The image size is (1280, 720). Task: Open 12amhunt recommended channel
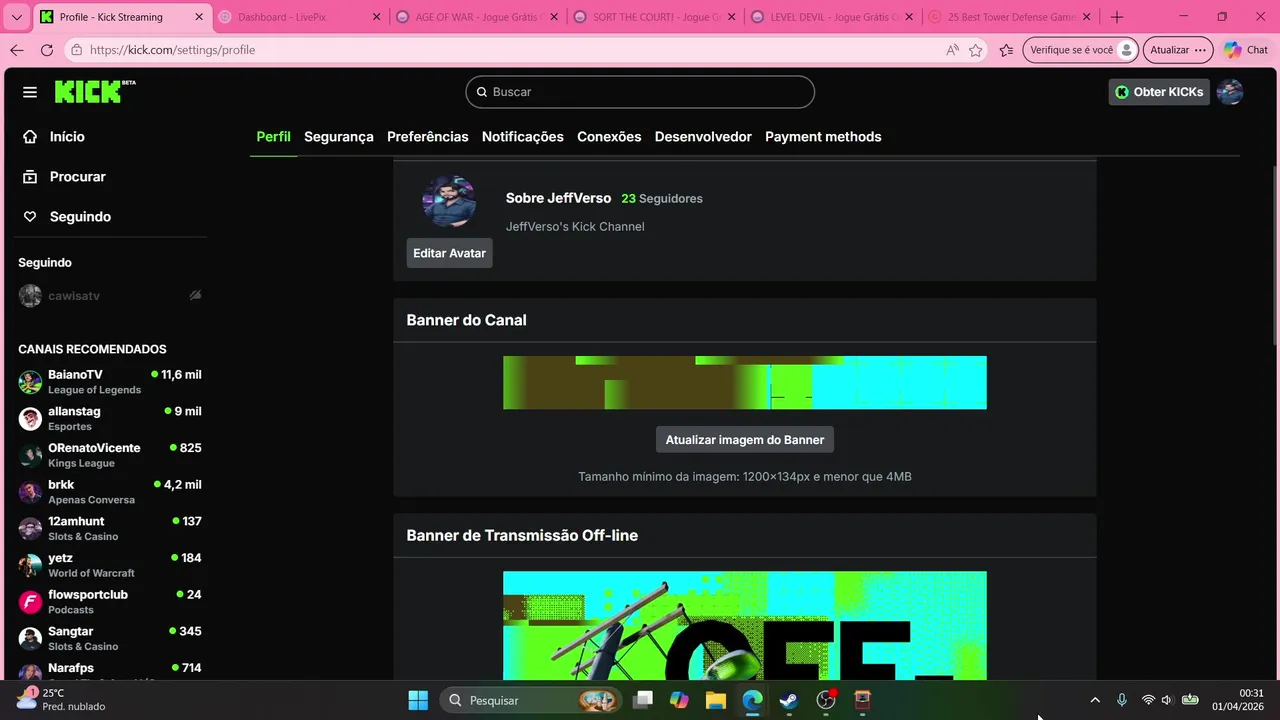[110, 528]
